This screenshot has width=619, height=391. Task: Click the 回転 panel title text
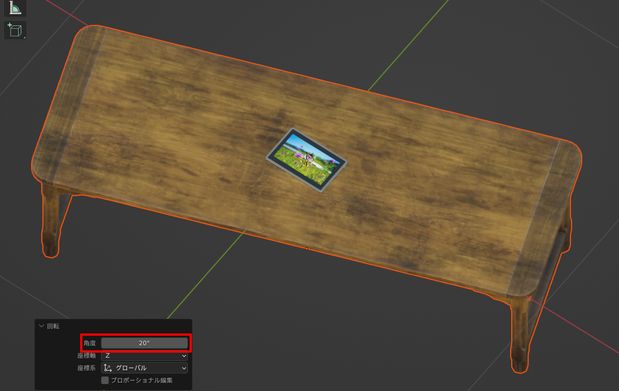tap(53, 326)
